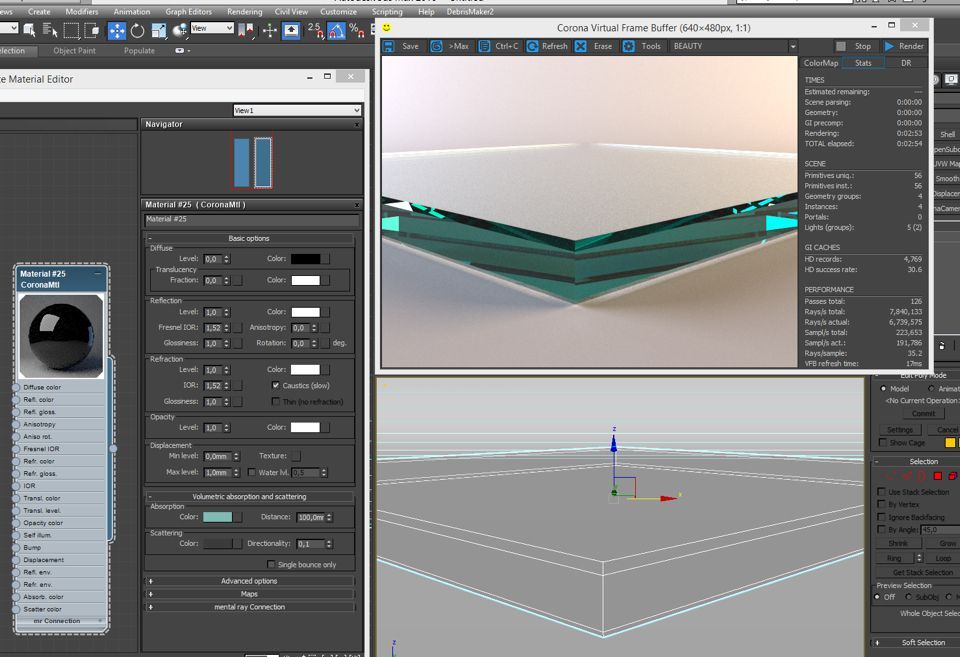This screenshot has width=960, height=657.
Task: Open the Rendering menu
Action: pos(244,12)
